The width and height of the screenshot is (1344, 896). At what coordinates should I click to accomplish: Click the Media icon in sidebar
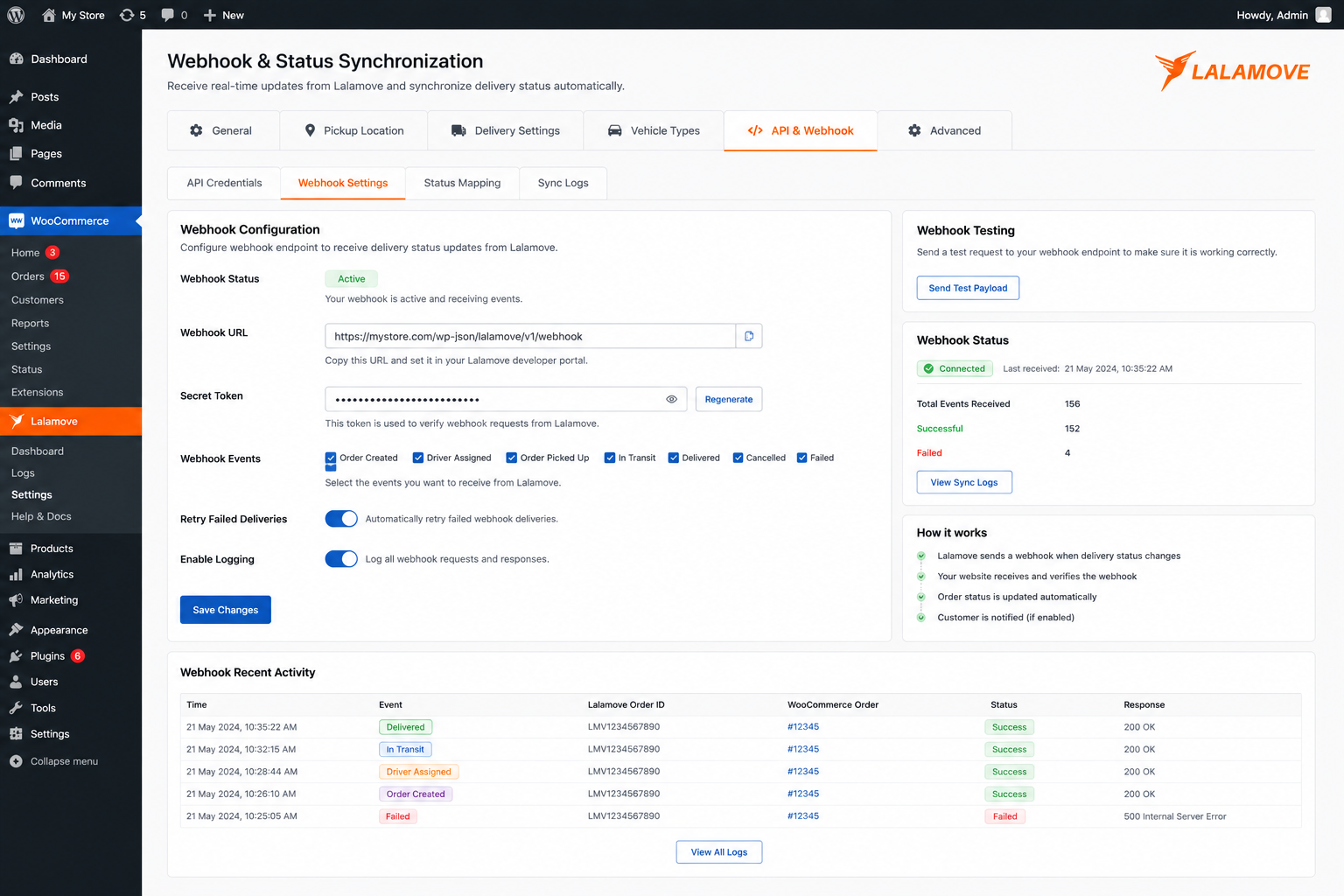coord(16,125)
